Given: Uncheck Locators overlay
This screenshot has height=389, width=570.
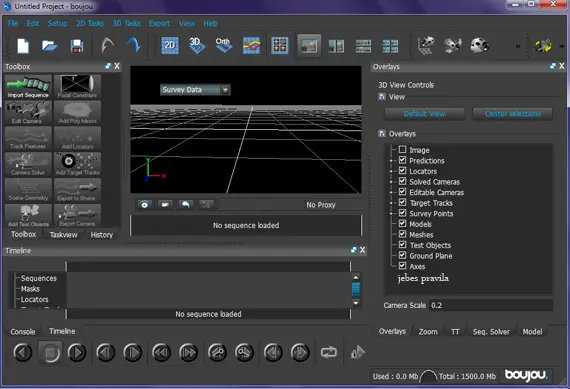Looking at the screenshot, I should tap(402, 171).
